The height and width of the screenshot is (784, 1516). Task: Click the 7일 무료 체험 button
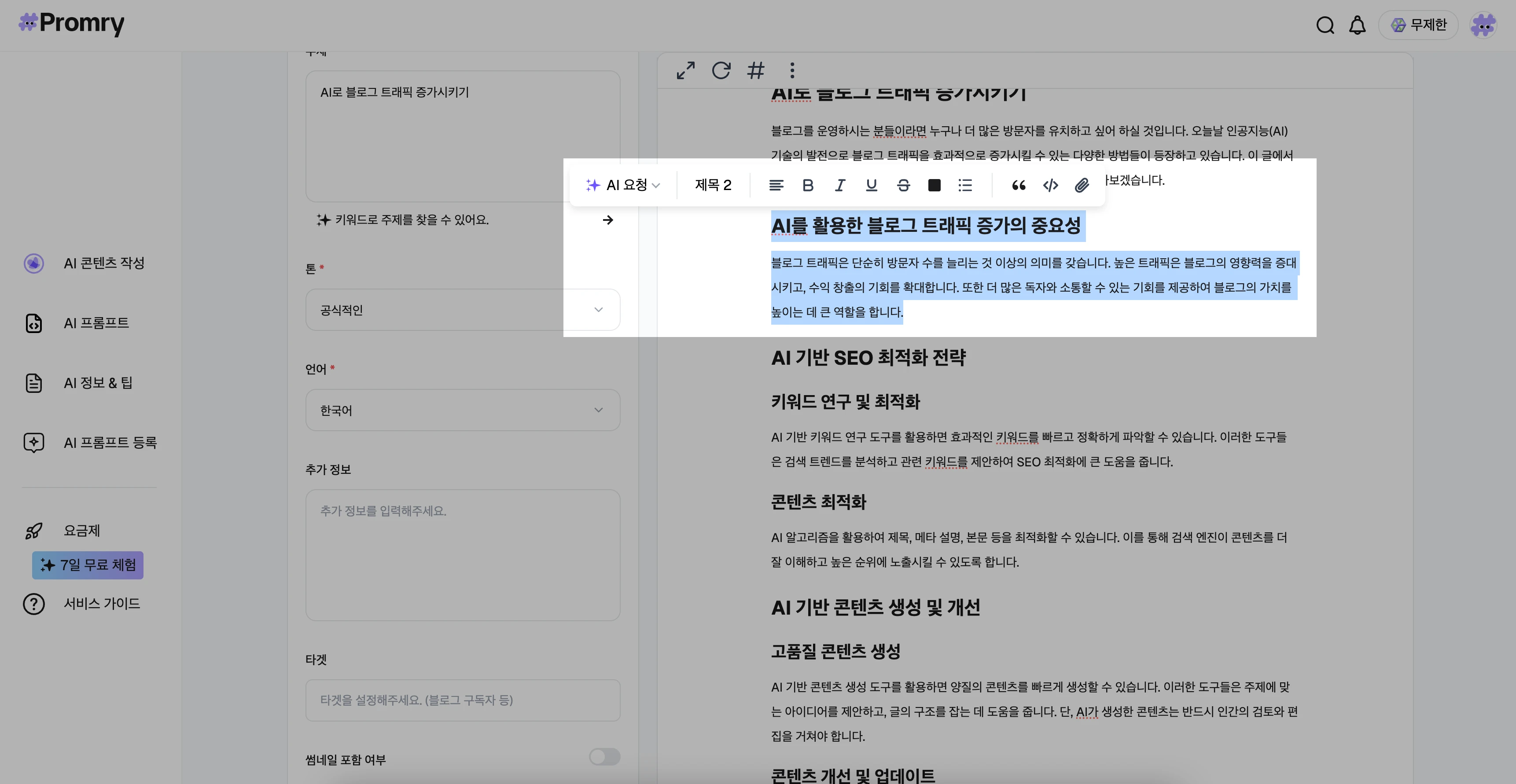[x=88, y=565]
